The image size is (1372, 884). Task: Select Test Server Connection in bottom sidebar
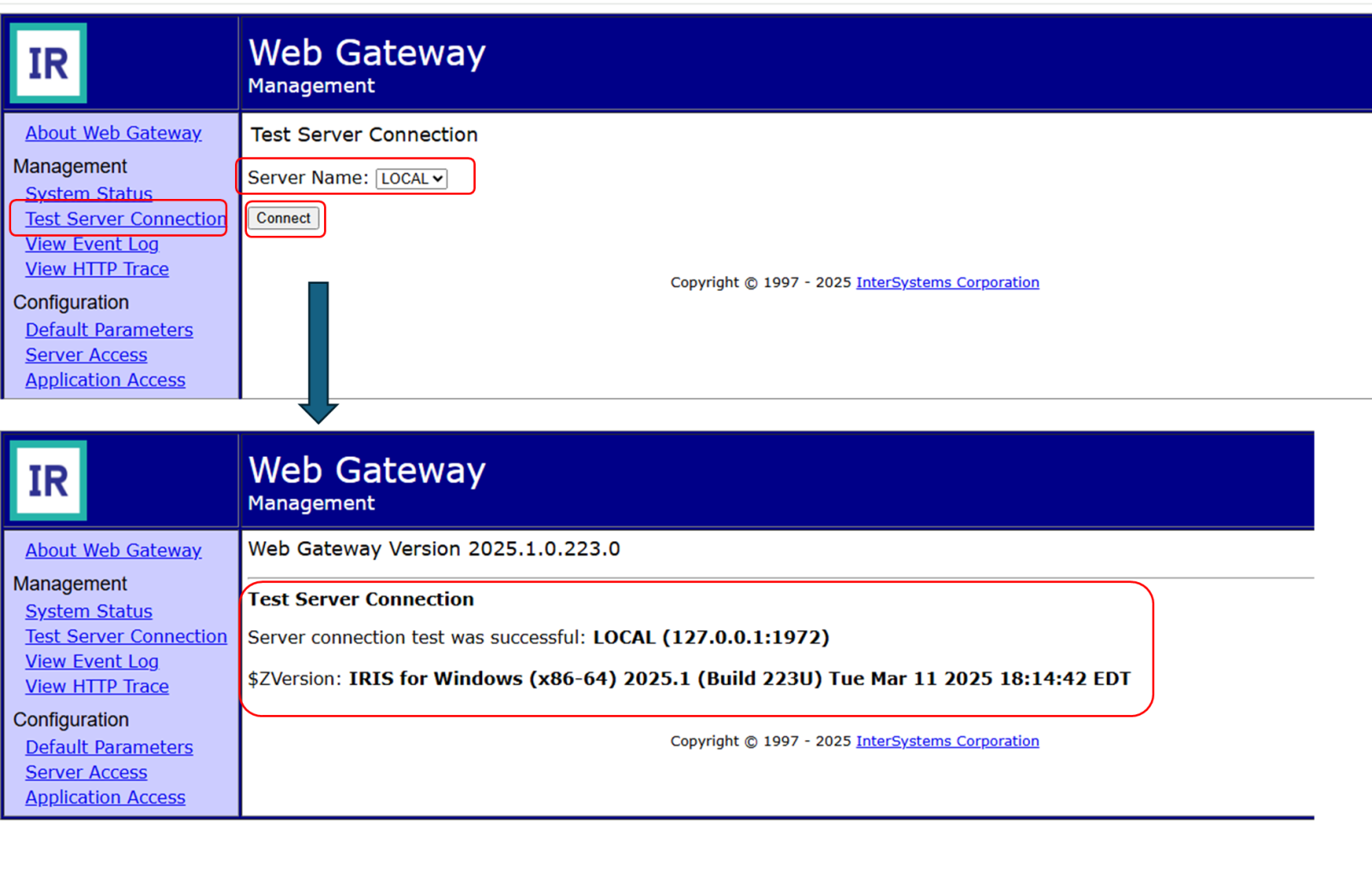click(125, 636)
